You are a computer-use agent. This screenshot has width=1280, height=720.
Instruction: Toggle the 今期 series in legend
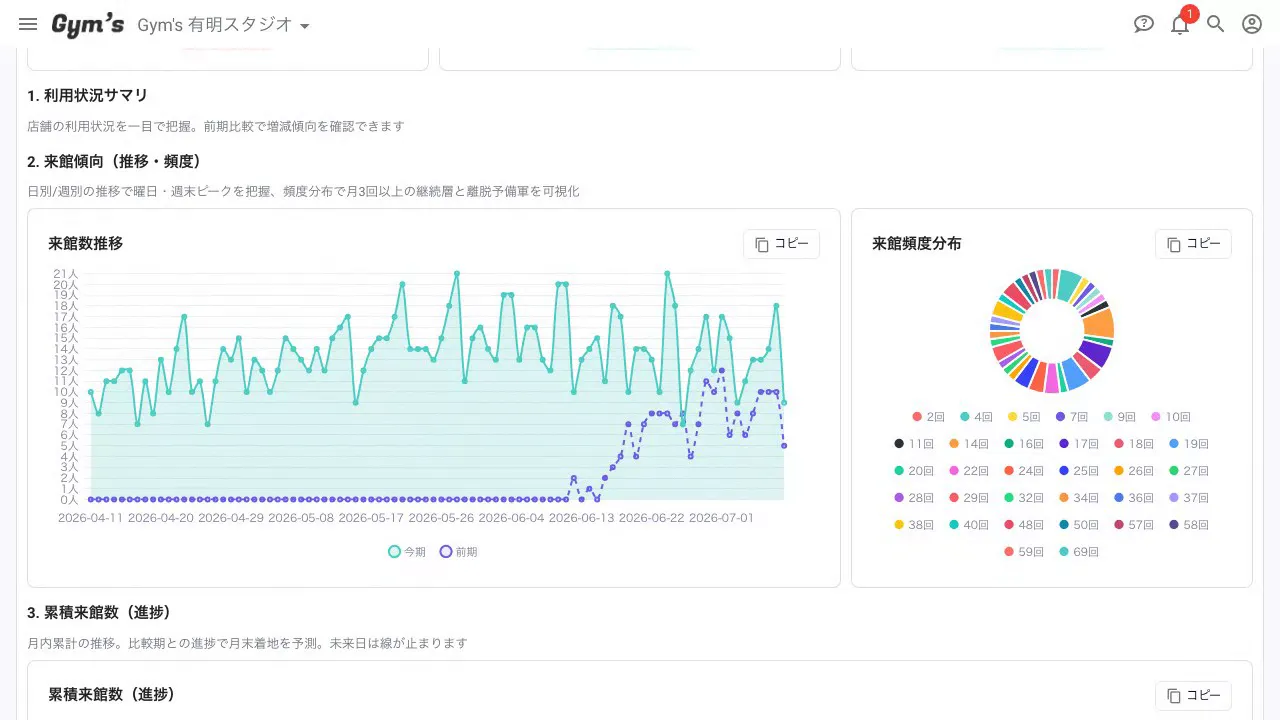[407, 551]
